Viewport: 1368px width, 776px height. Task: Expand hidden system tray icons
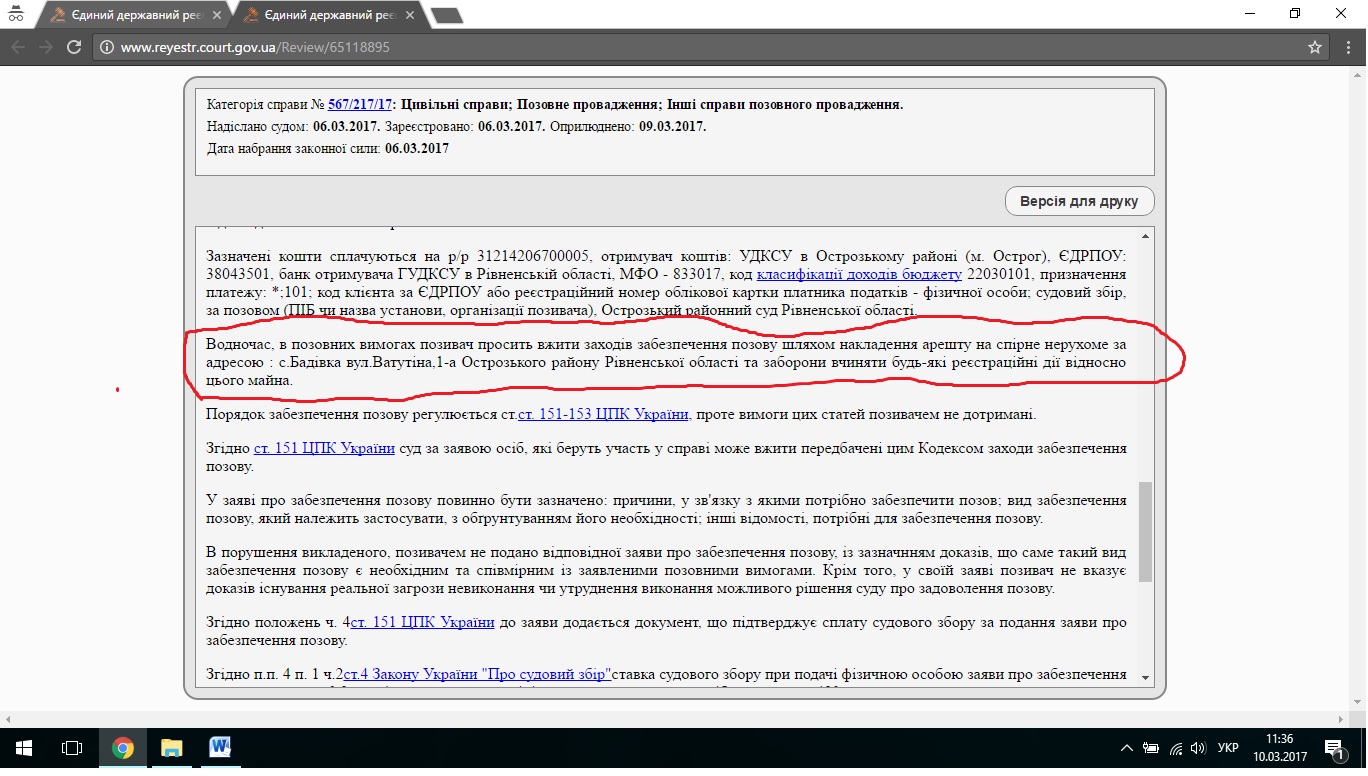point(1127,748)
